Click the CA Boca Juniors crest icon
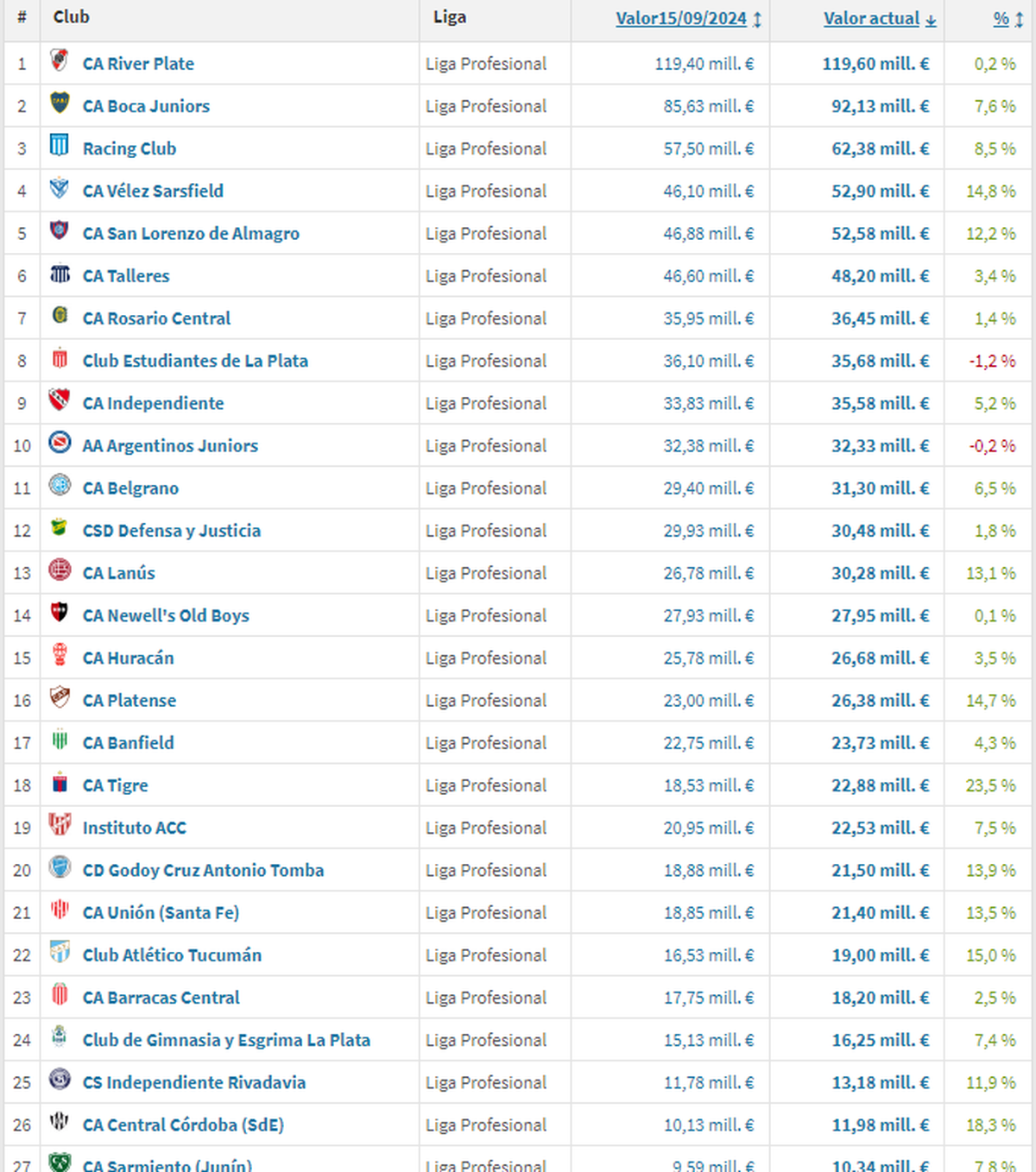Screen dimensions: 1036x1172 [x=60, y=103]
